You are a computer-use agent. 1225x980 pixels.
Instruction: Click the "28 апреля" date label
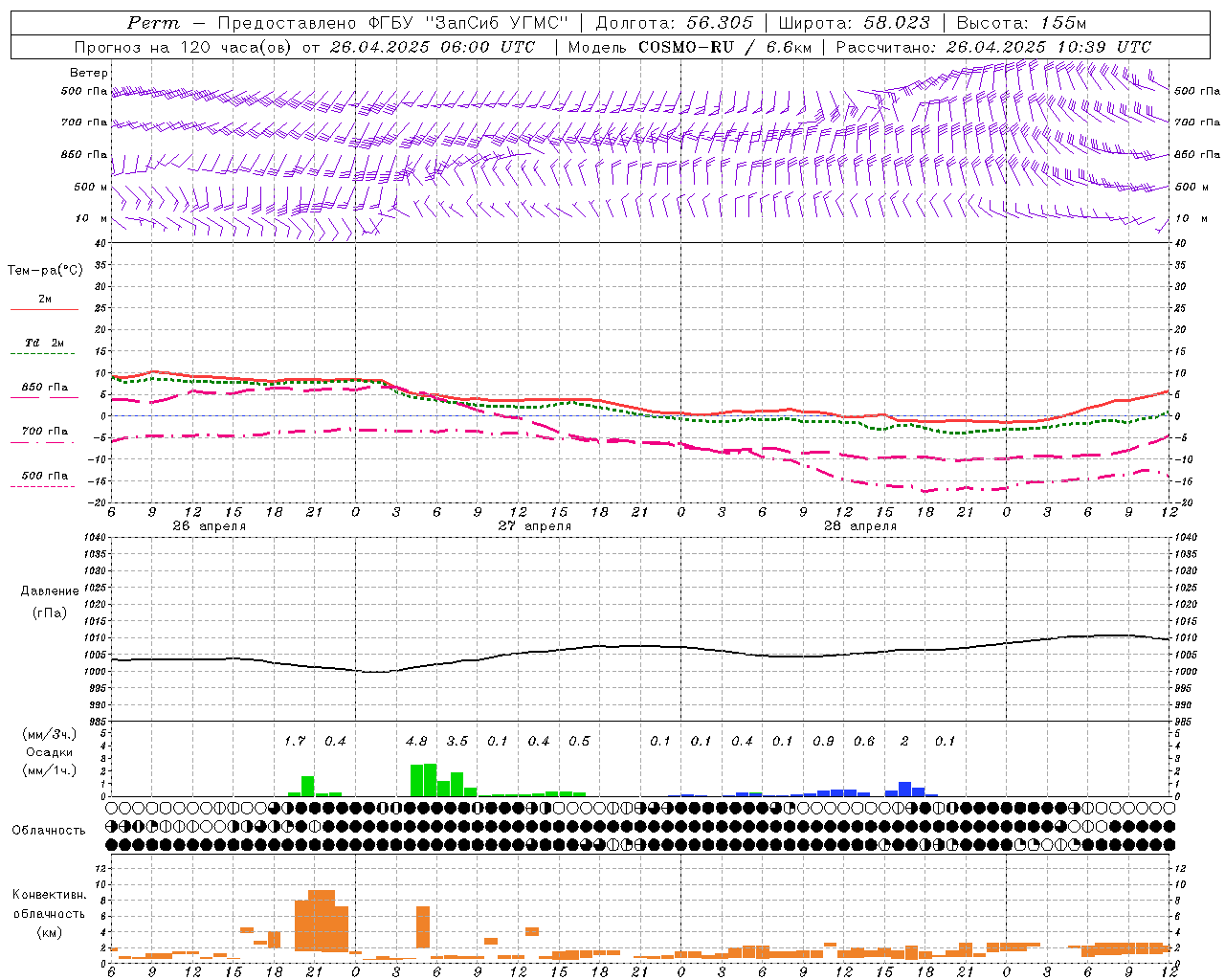click(x=860, y=526)
